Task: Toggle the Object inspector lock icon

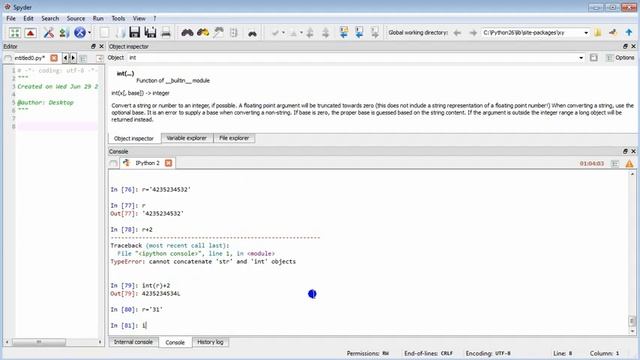Action: [x=594, y=58]
